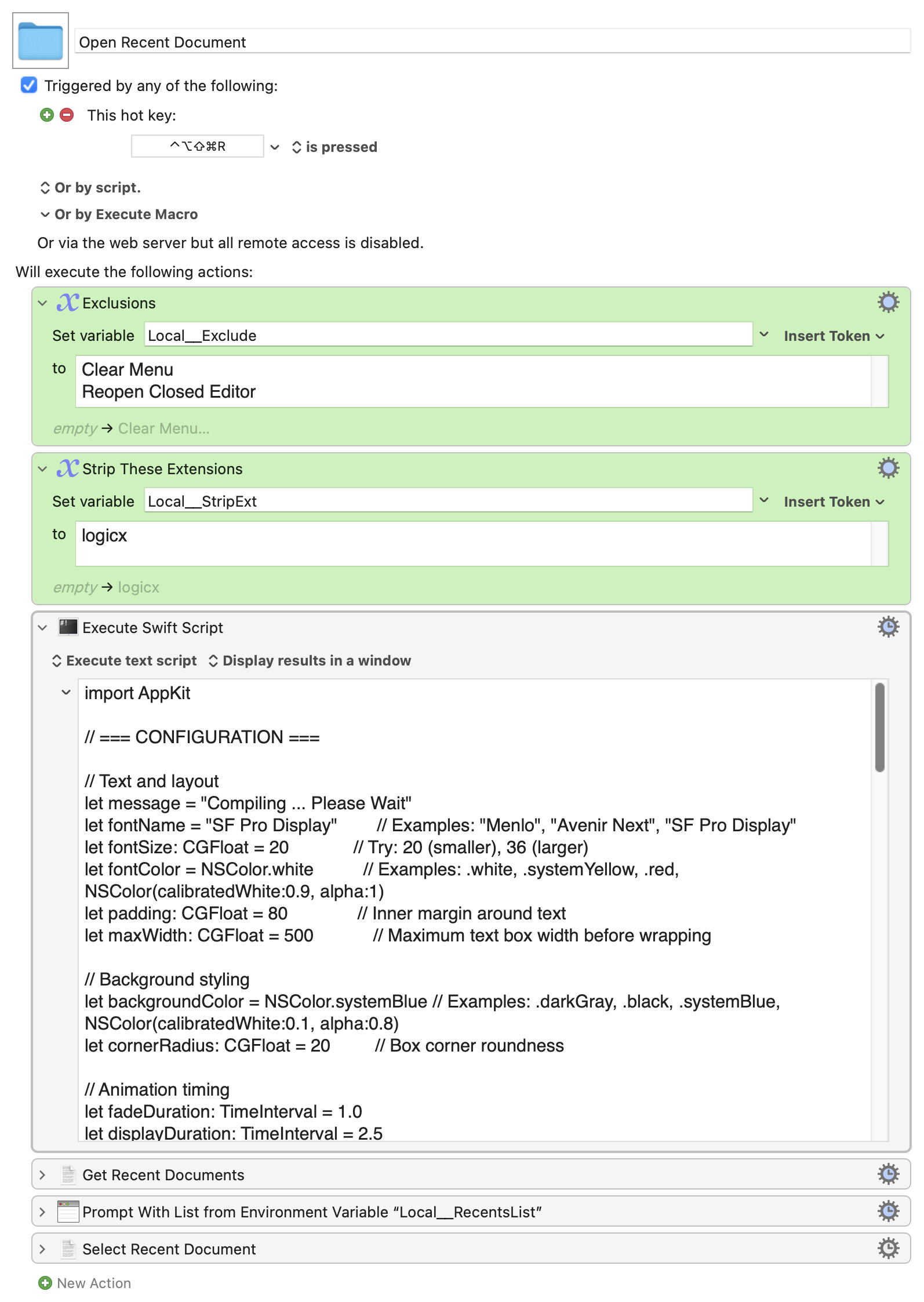Open Insert Token menu for Local__StripExt
Screen dimensions: 924x1302
click(834, 502)
